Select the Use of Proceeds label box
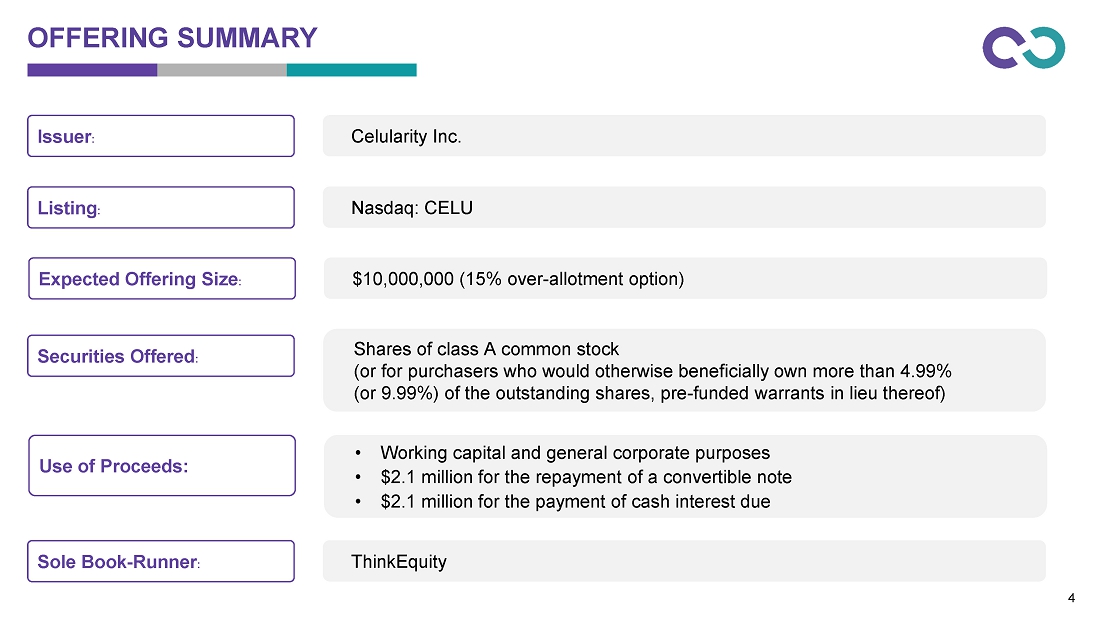Screen dimensions: 1100x619 point(161,465)
